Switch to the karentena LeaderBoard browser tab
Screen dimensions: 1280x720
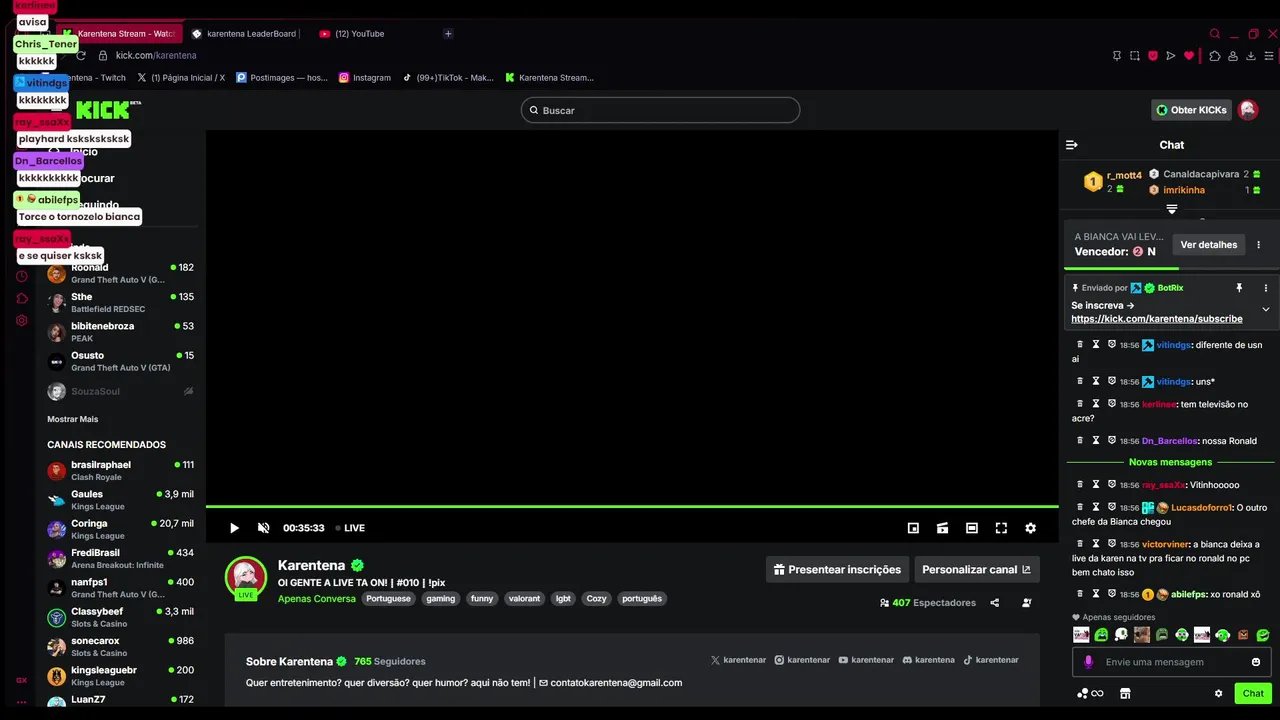click(248, 34)
